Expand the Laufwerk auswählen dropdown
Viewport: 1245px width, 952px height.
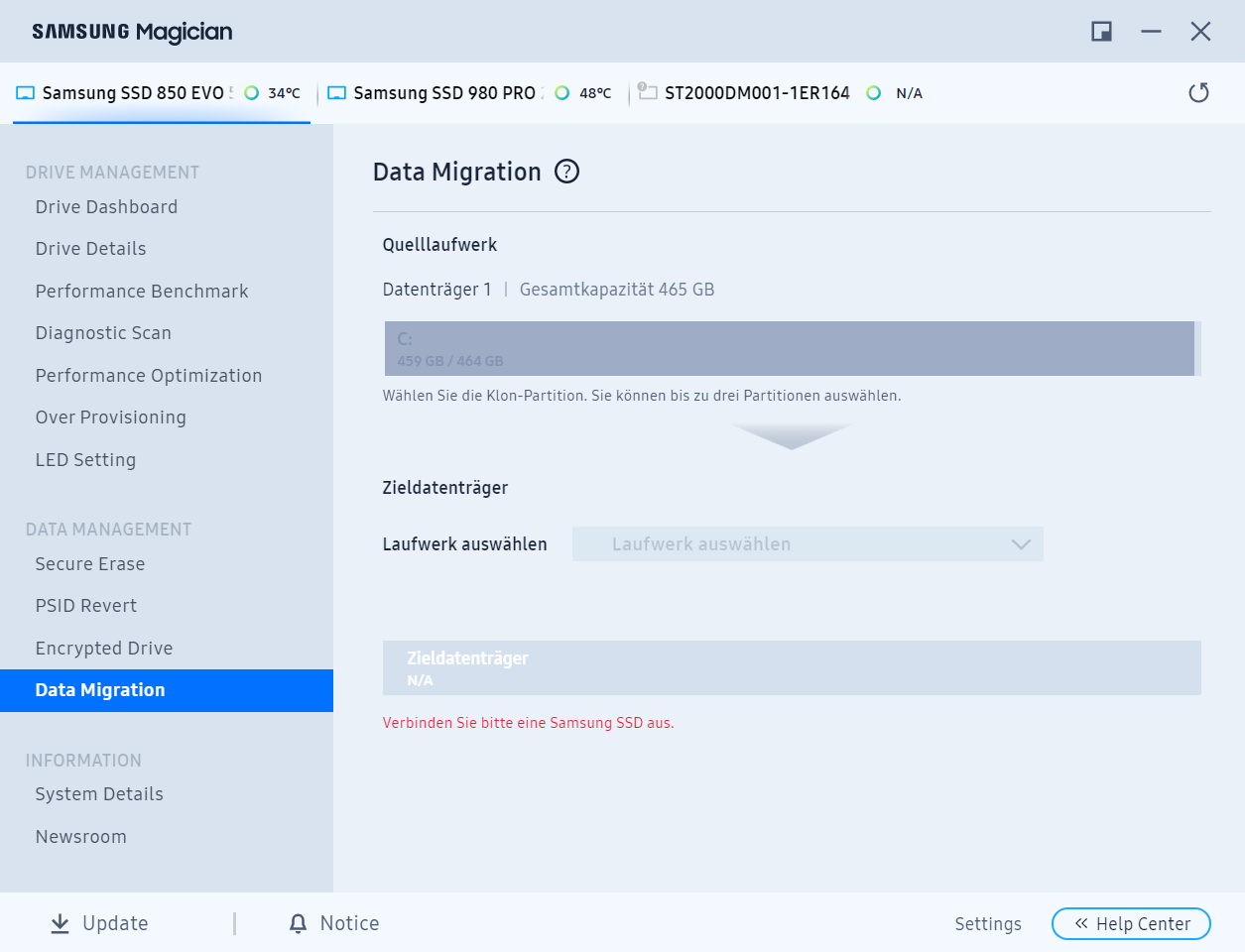pyautogui.click(x=808, y=543)
